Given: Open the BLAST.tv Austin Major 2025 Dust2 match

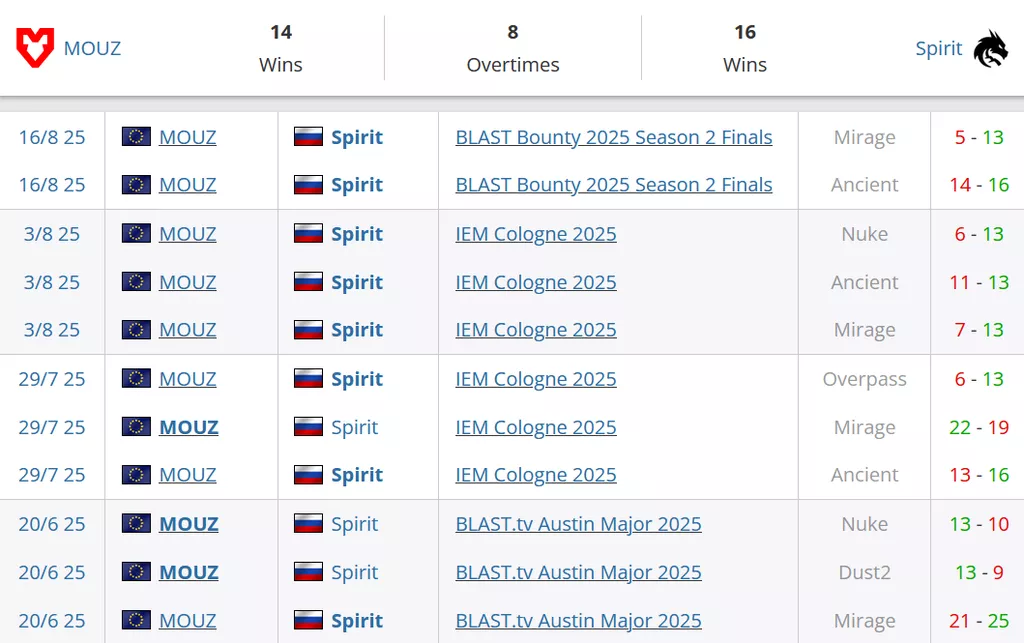Looking at the screenshot, I should click(x=578, y=572).
